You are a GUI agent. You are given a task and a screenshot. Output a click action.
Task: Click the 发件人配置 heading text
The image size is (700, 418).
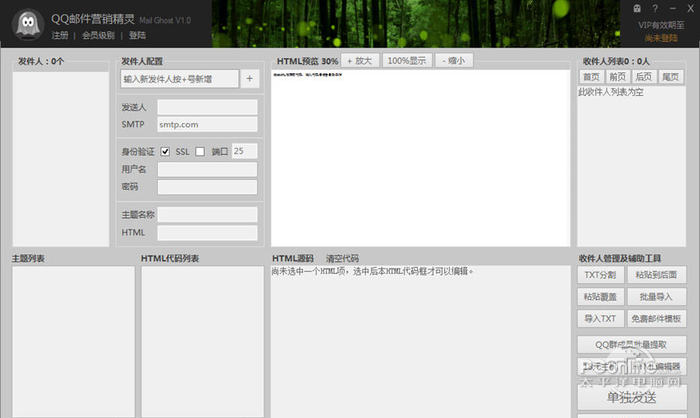[142, 61]
